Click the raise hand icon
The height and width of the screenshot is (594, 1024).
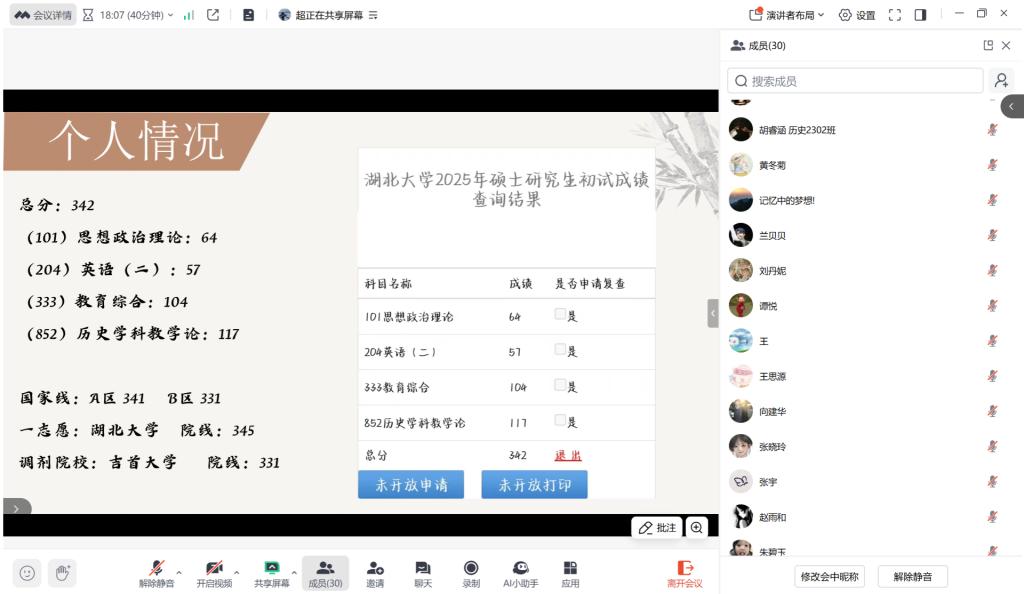coord(62,573)
